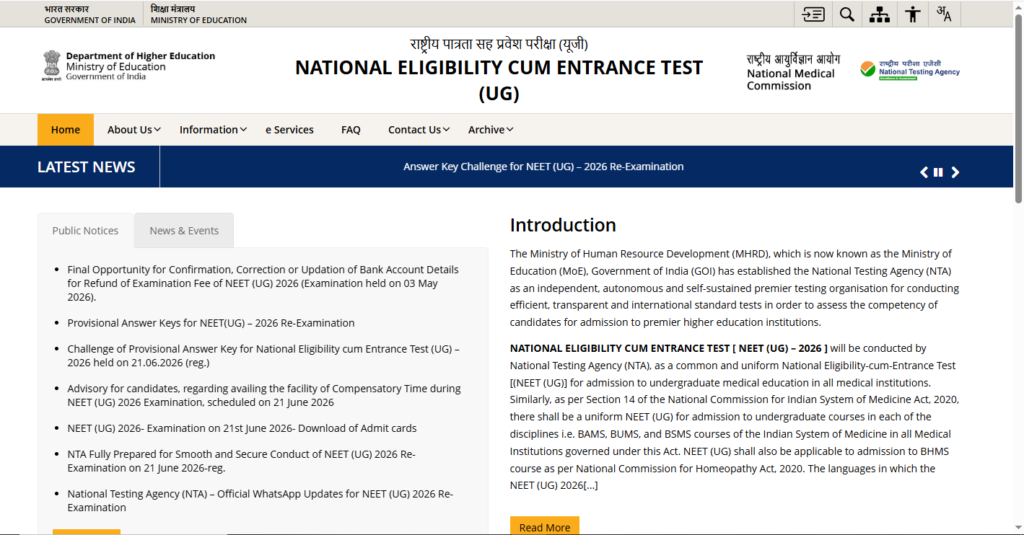Click the scrollbar down arrow
The width and height of the screenshot is (1024, 535).
pos(1018,528)
